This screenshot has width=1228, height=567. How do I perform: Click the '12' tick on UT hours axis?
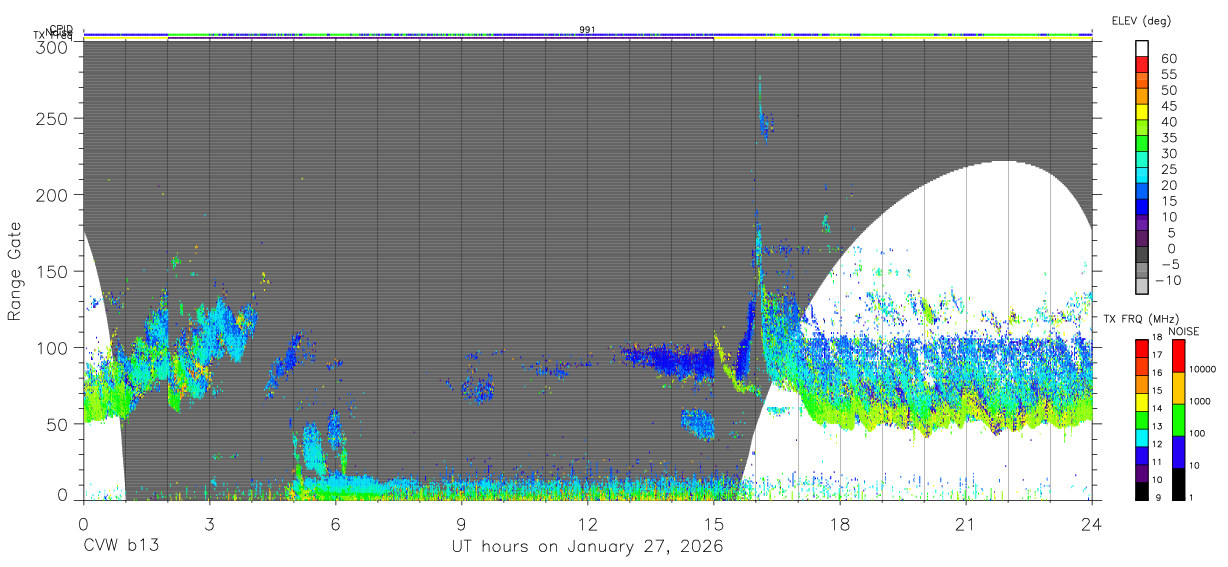[587, 523]
